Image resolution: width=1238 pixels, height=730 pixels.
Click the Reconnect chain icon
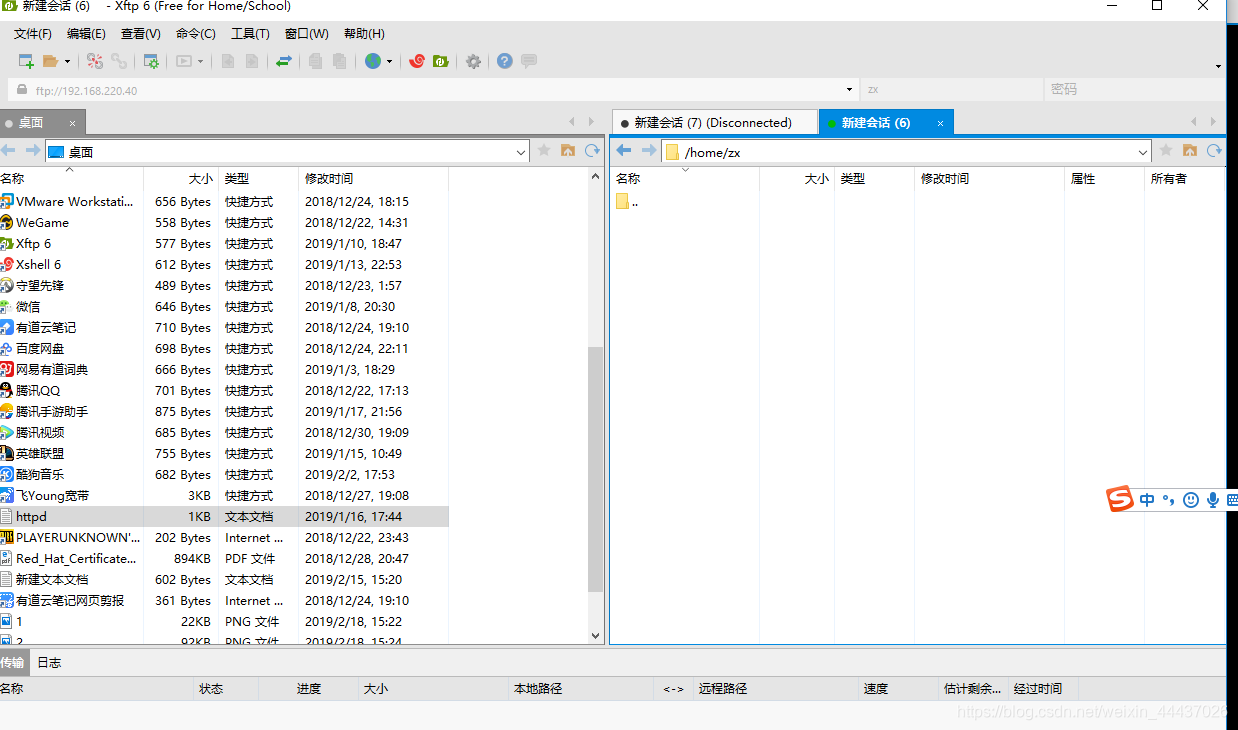[119, 61]
